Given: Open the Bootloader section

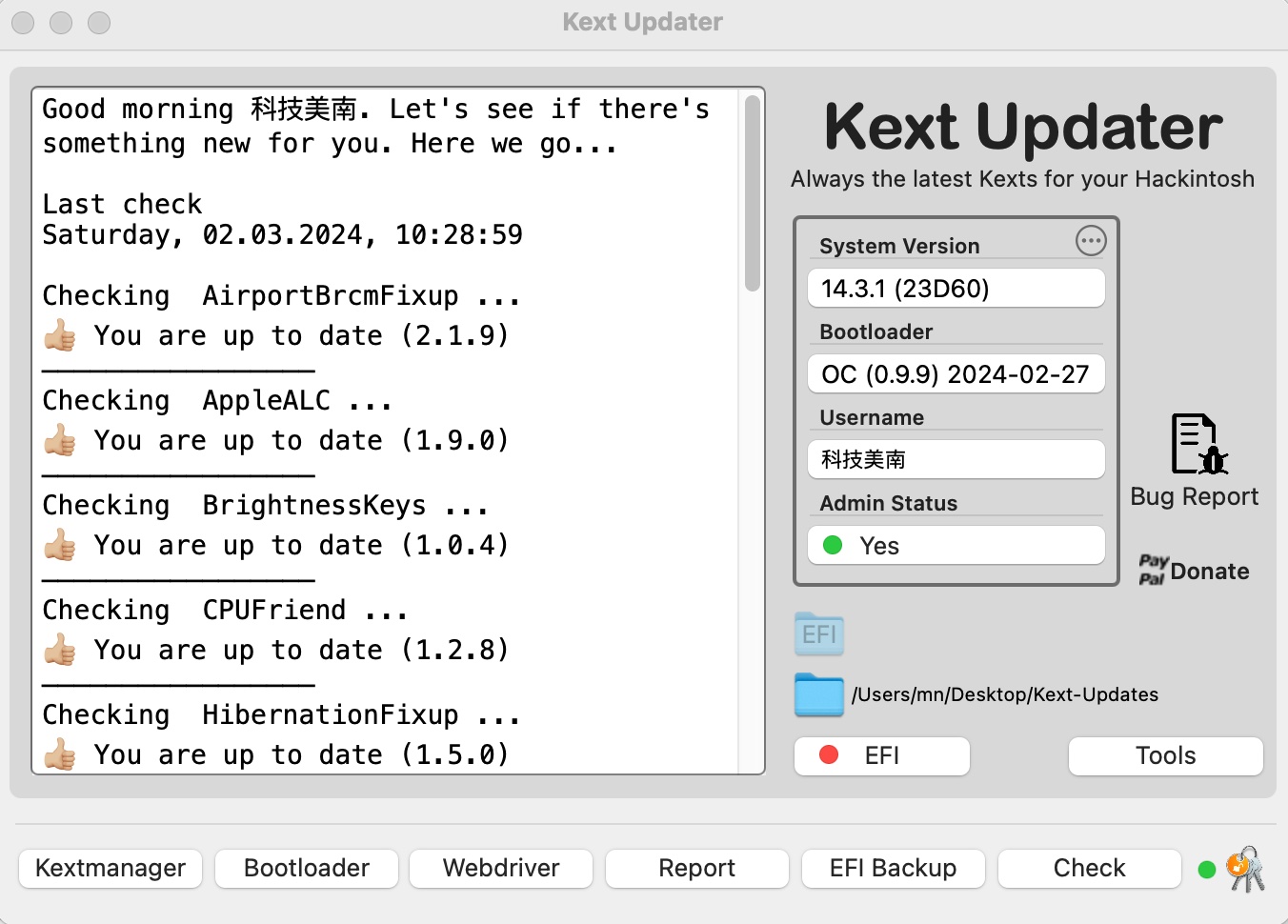Looking at the screenshot, I should pyautogui.click(x=307, y=869).
